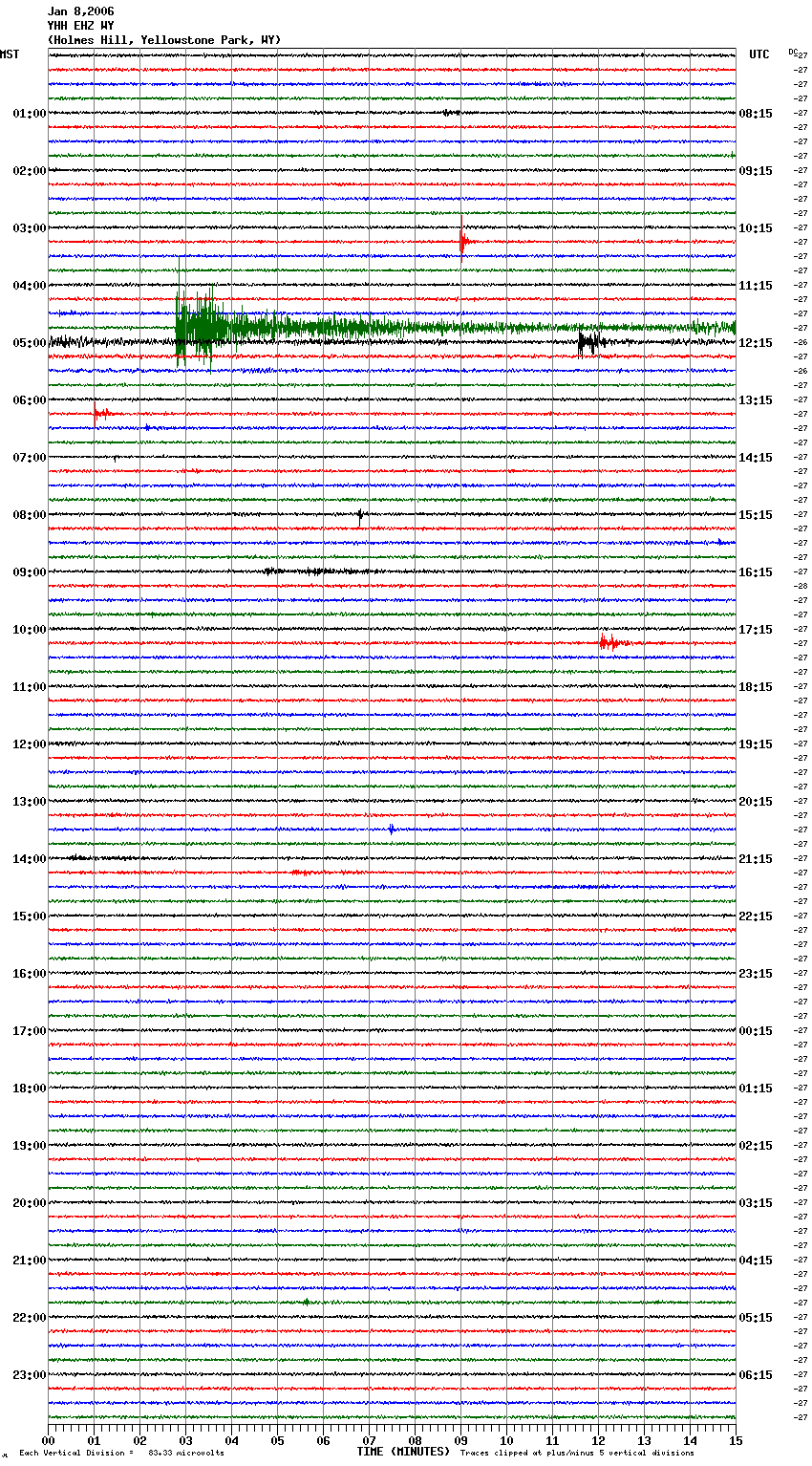Click the '13:15' UTC time label
Screen dimensions: 812x1466
point(756,400)
